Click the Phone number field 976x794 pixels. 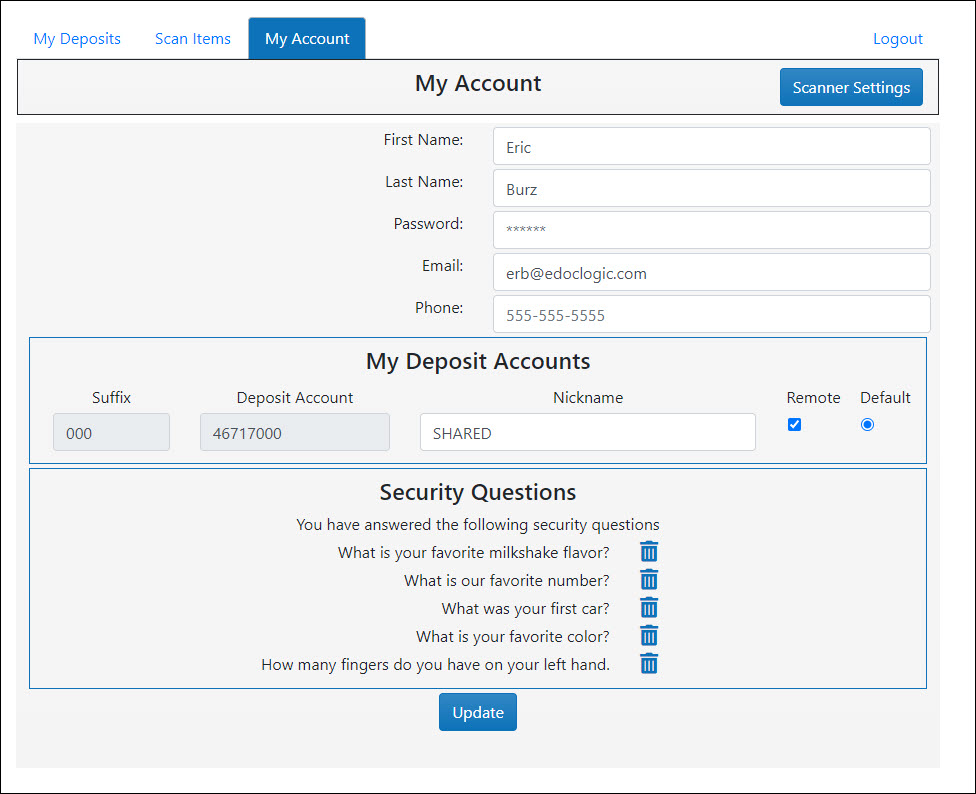coord(711,314)
